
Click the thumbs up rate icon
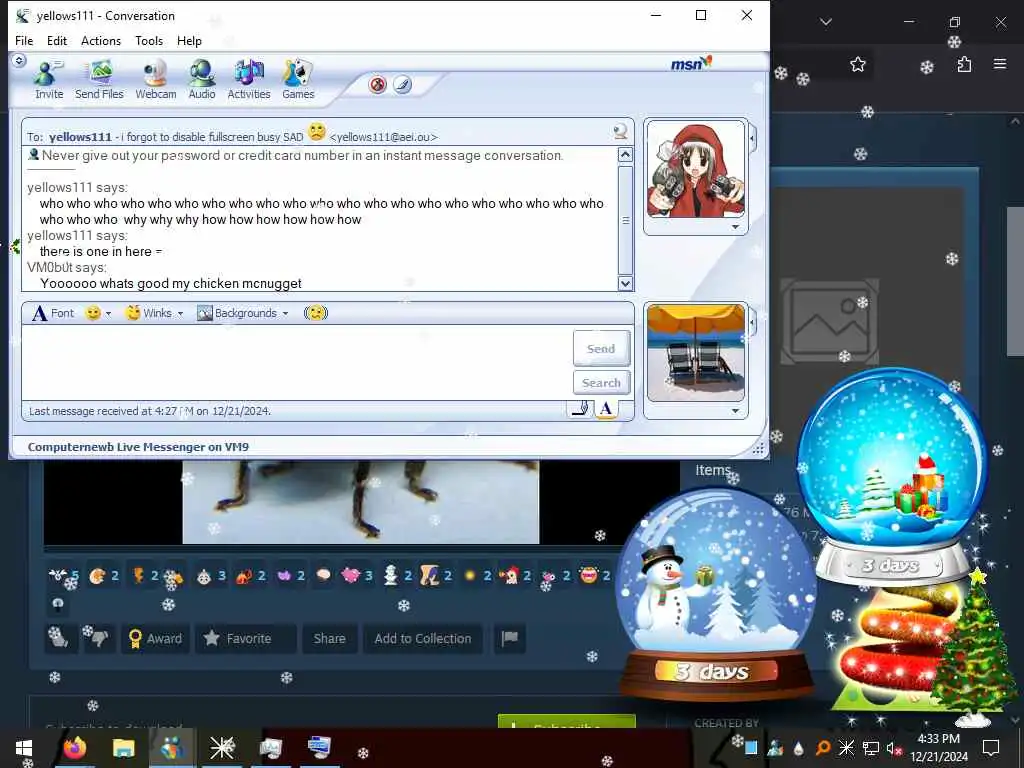[x=59, y=637]
